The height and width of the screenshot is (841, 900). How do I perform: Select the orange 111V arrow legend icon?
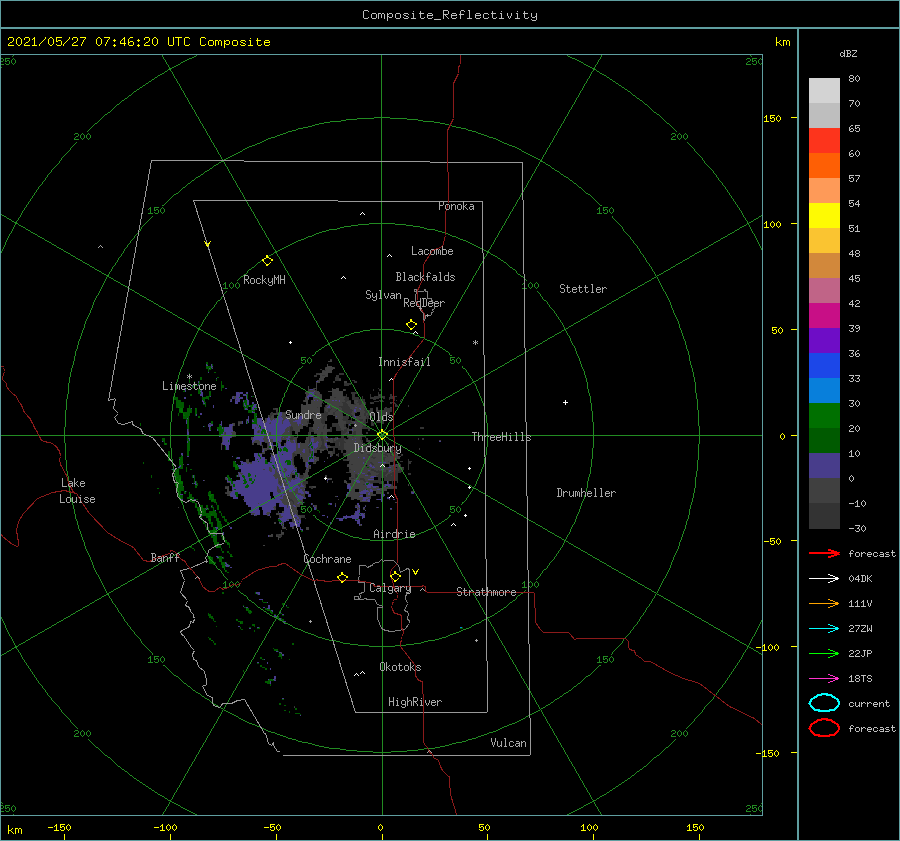(824, 603)
